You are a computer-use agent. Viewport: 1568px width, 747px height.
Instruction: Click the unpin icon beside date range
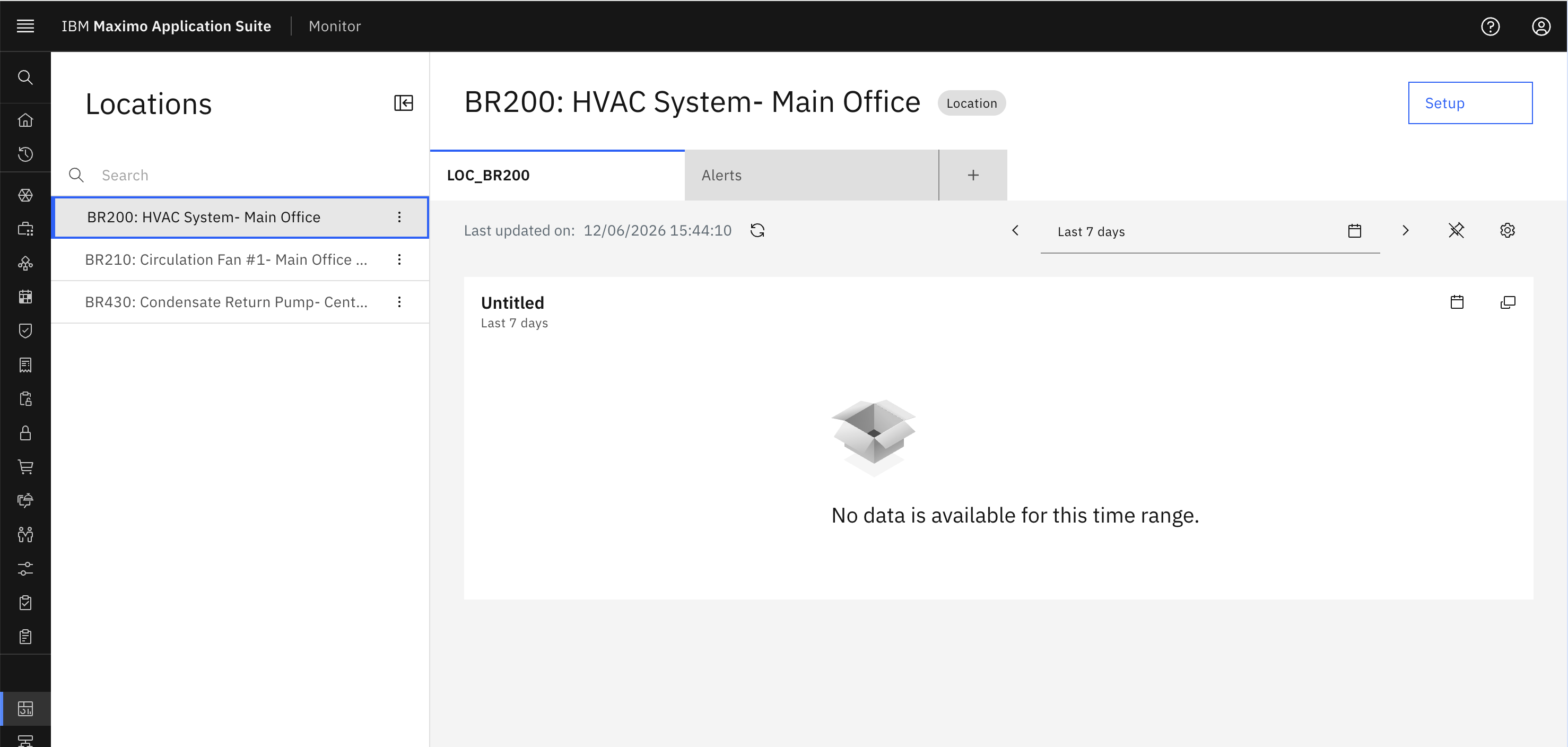pos(1456,230)
